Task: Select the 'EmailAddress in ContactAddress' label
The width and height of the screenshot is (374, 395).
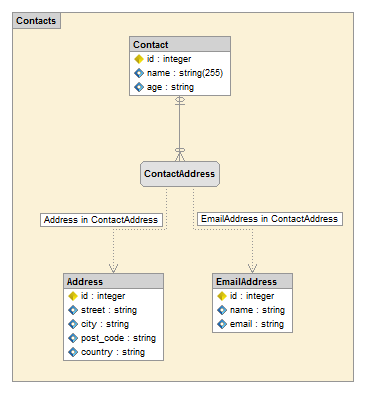Action: 270,219
